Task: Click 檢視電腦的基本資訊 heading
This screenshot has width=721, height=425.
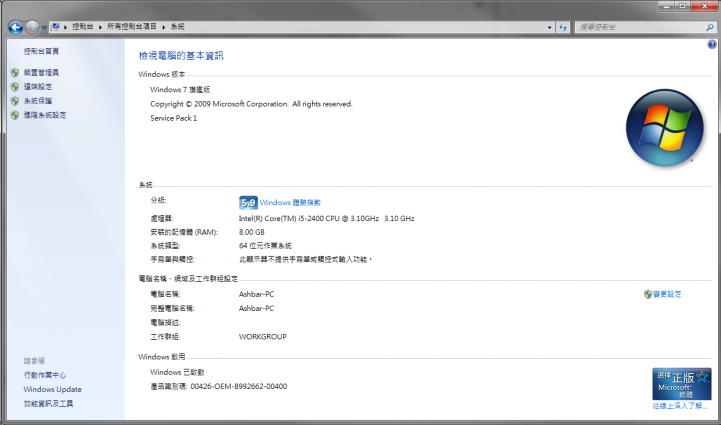Action: point(181,56)
